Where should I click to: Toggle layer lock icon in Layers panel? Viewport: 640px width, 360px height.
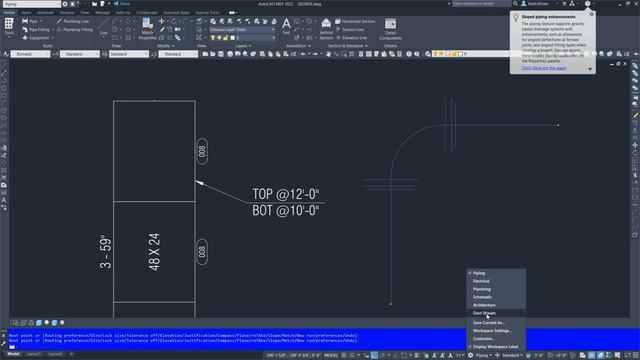click(x=225, y=38)
